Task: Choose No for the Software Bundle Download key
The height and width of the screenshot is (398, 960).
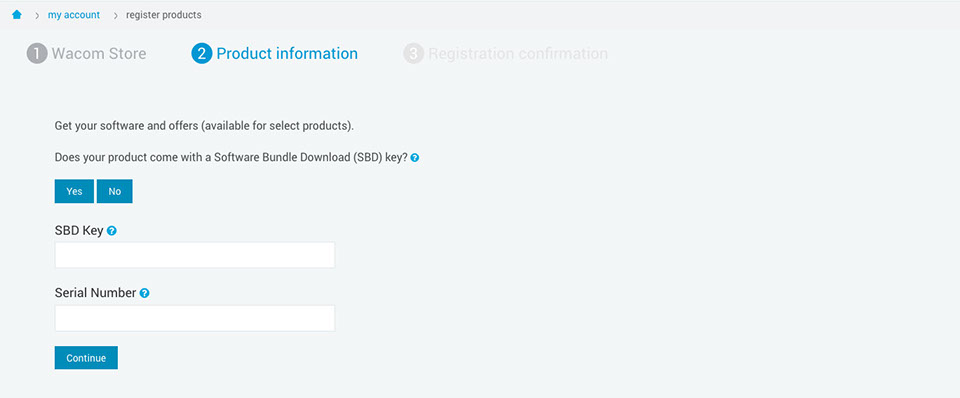Action: (114, 191)
